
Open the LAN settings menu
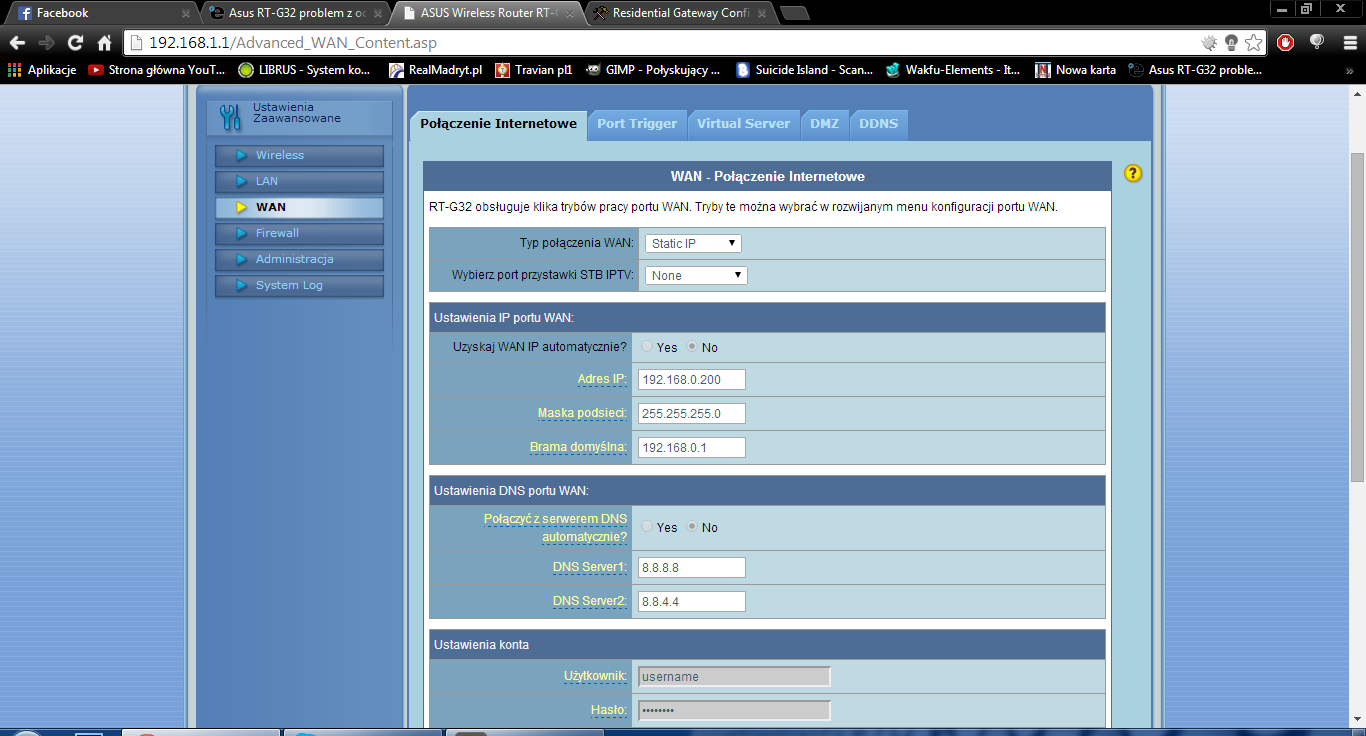point(299,181)
